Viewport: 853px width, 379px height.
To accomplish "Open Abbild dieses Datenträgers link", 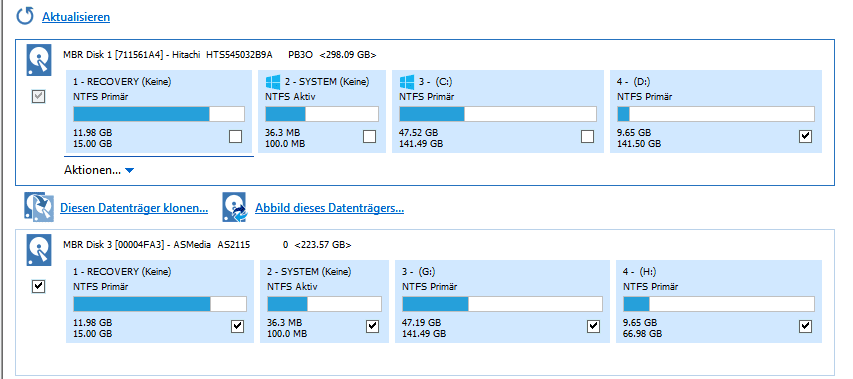I will click(329, 208).
